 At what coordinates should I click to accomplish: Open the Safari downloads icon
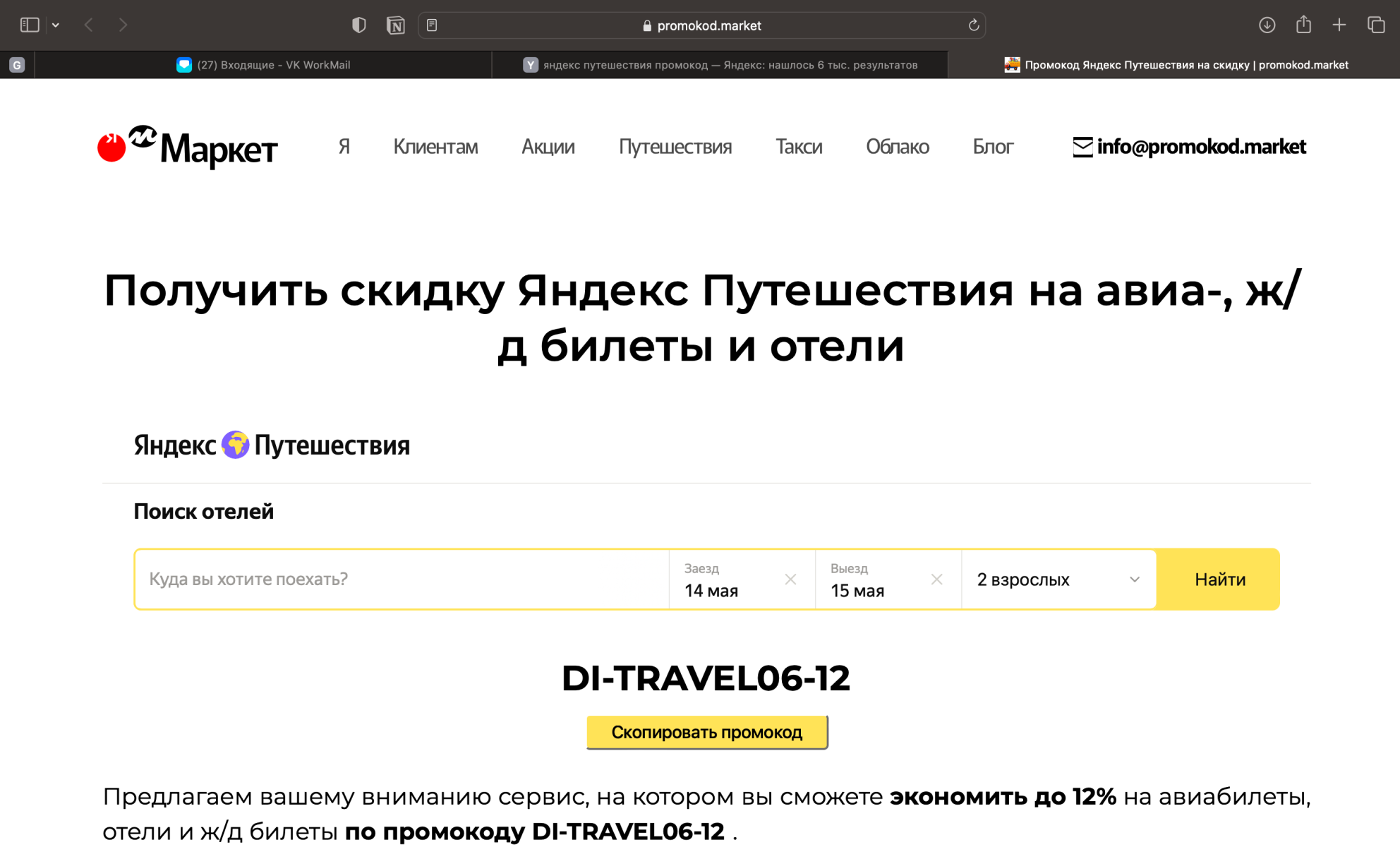click(1267, 25)
